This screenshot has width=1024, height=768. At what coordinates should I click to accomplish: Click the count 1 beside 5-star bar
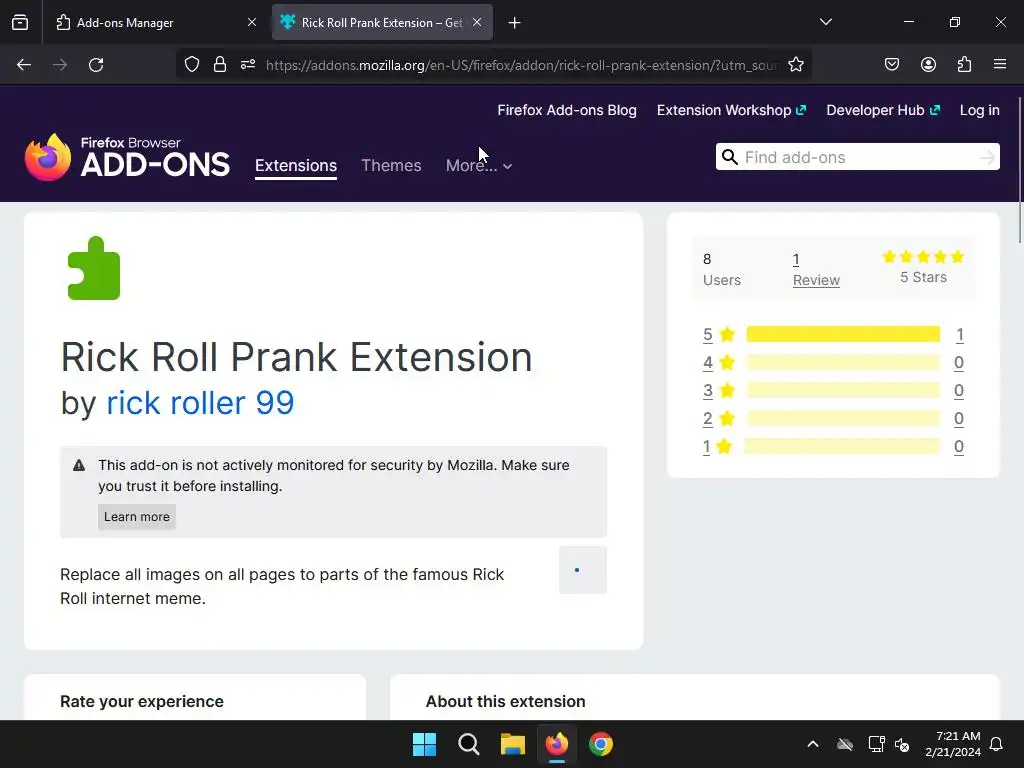pos(959,335)
